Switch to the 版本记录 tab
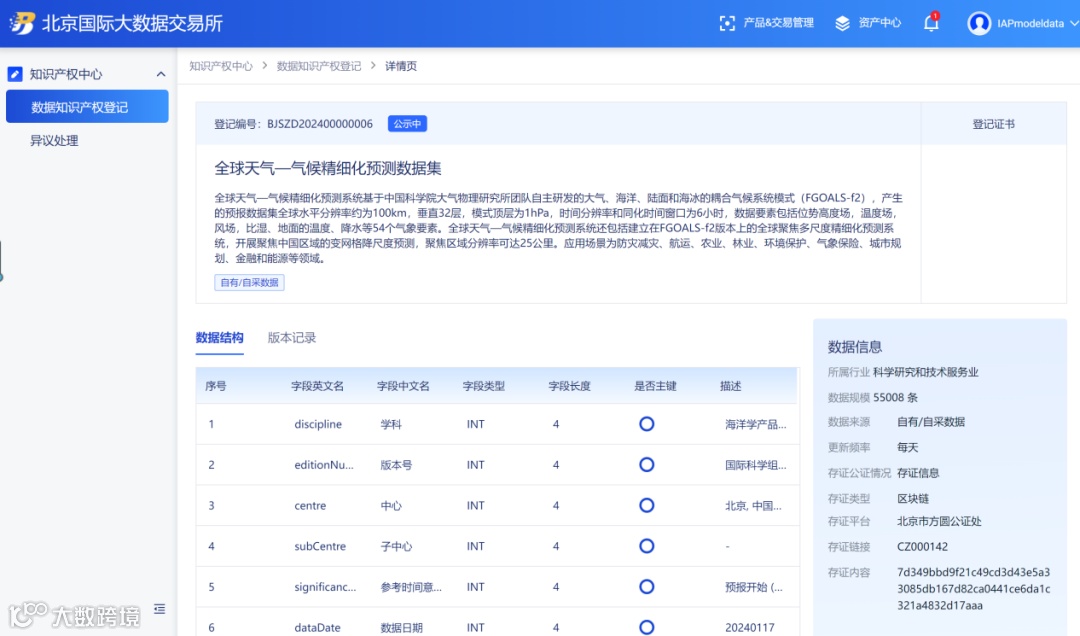Viewport: 1080px width, 636px height. coord(292,338)
